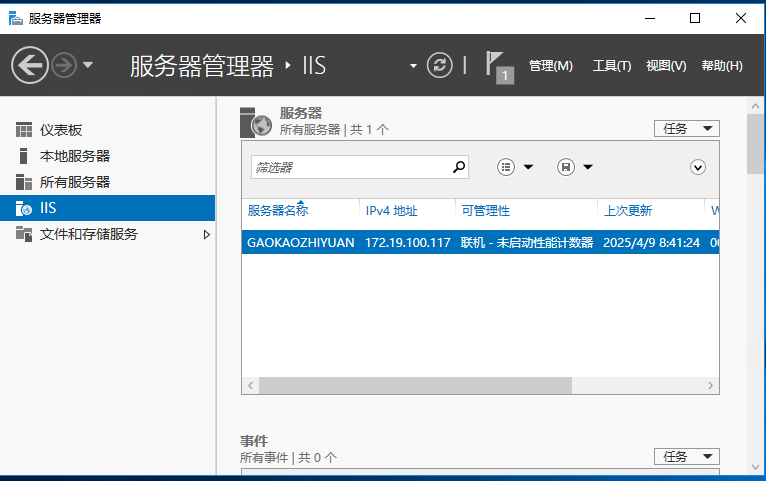Click the 联机 - 未启动性能计数器 cell
The height and width of the screenshot is (481, 766).
pos(527,242)
